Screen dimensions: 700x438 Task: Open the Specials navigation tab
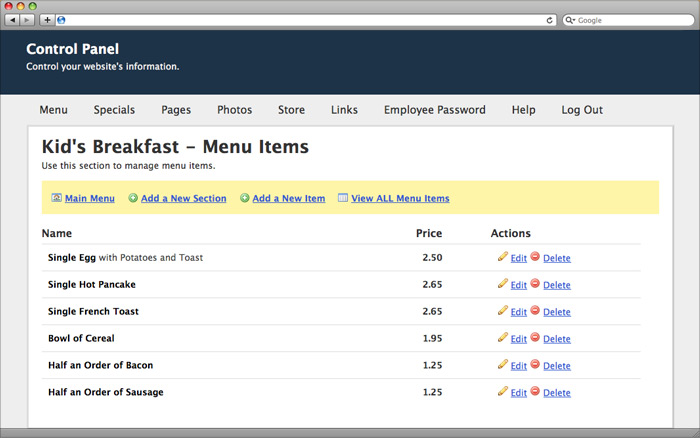click(x=114, y=110)
